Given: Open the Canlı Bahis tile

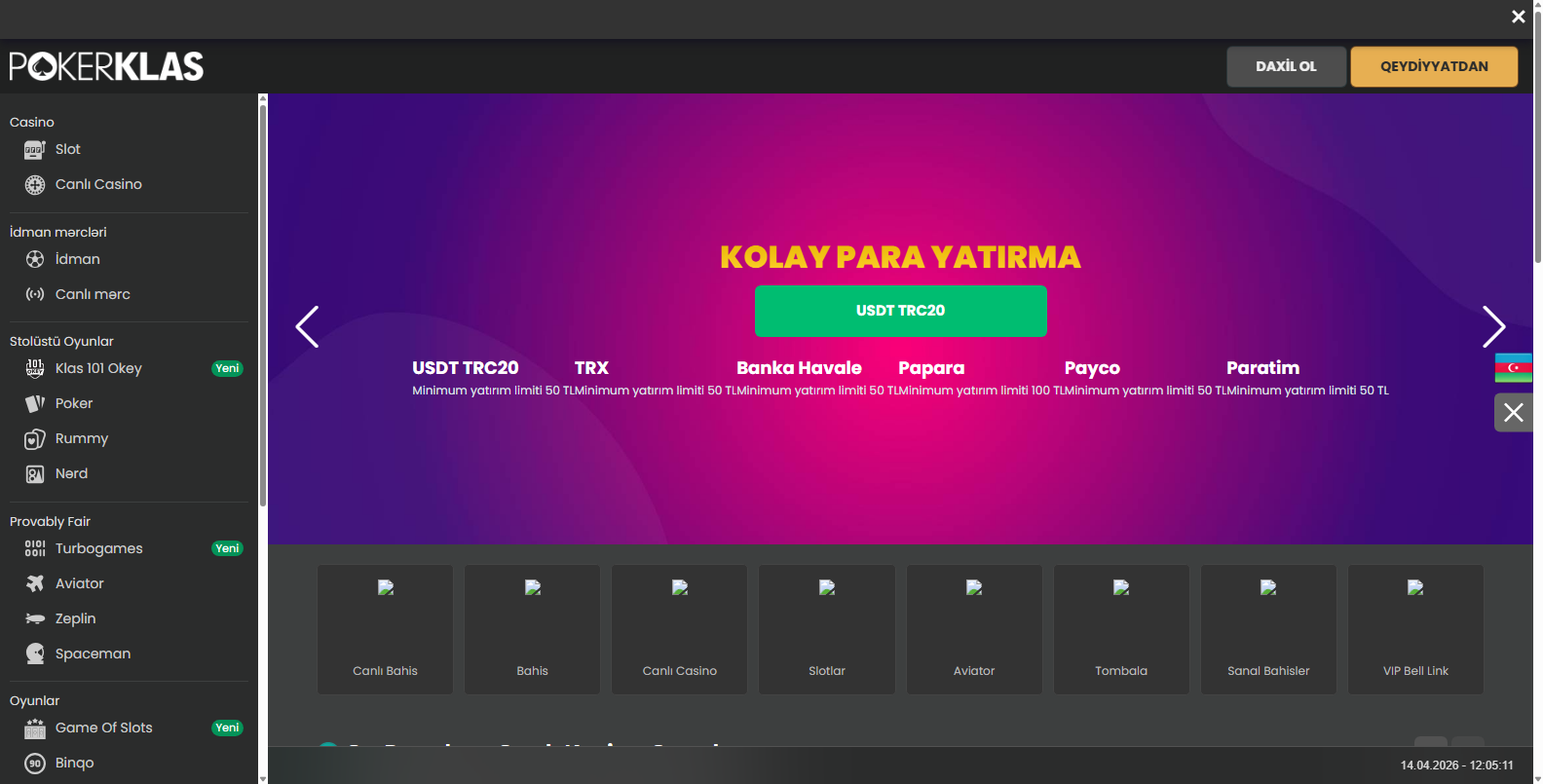Looking at the screenshot, I should click(x=385, y=629).
